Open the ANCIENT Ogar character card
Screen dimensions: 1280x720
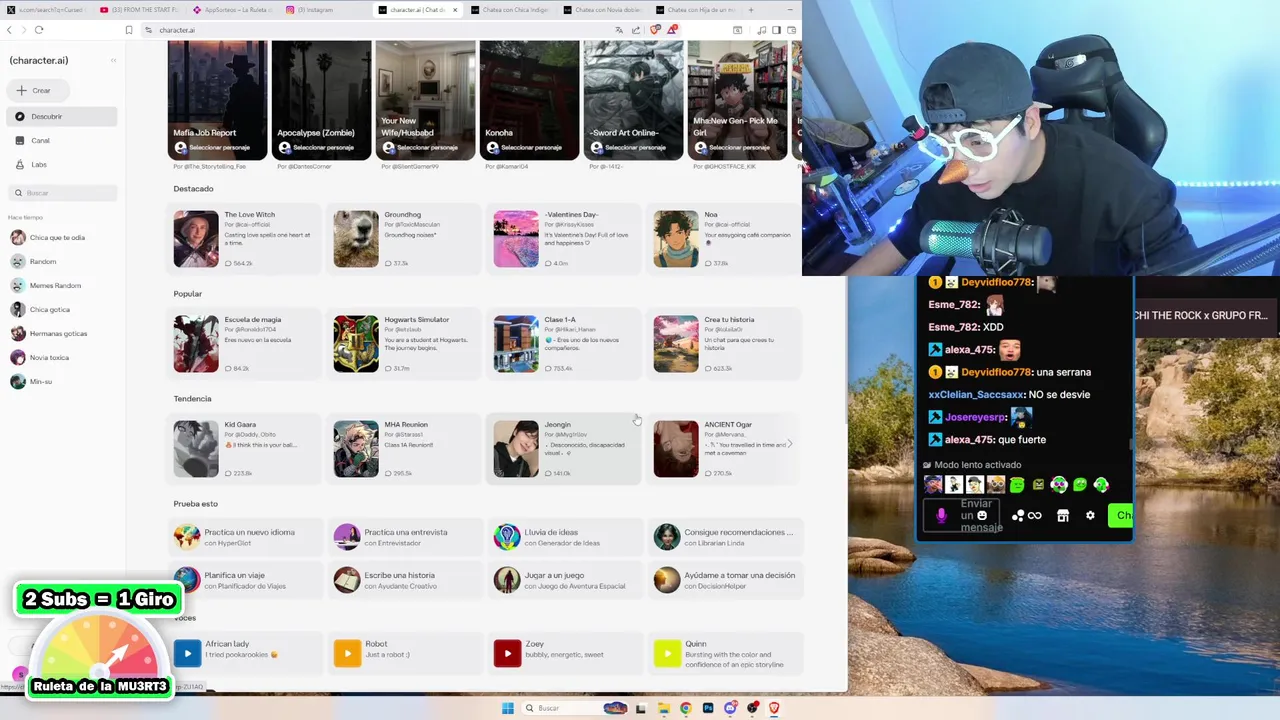pyautogui.click(x=725, y=448)
